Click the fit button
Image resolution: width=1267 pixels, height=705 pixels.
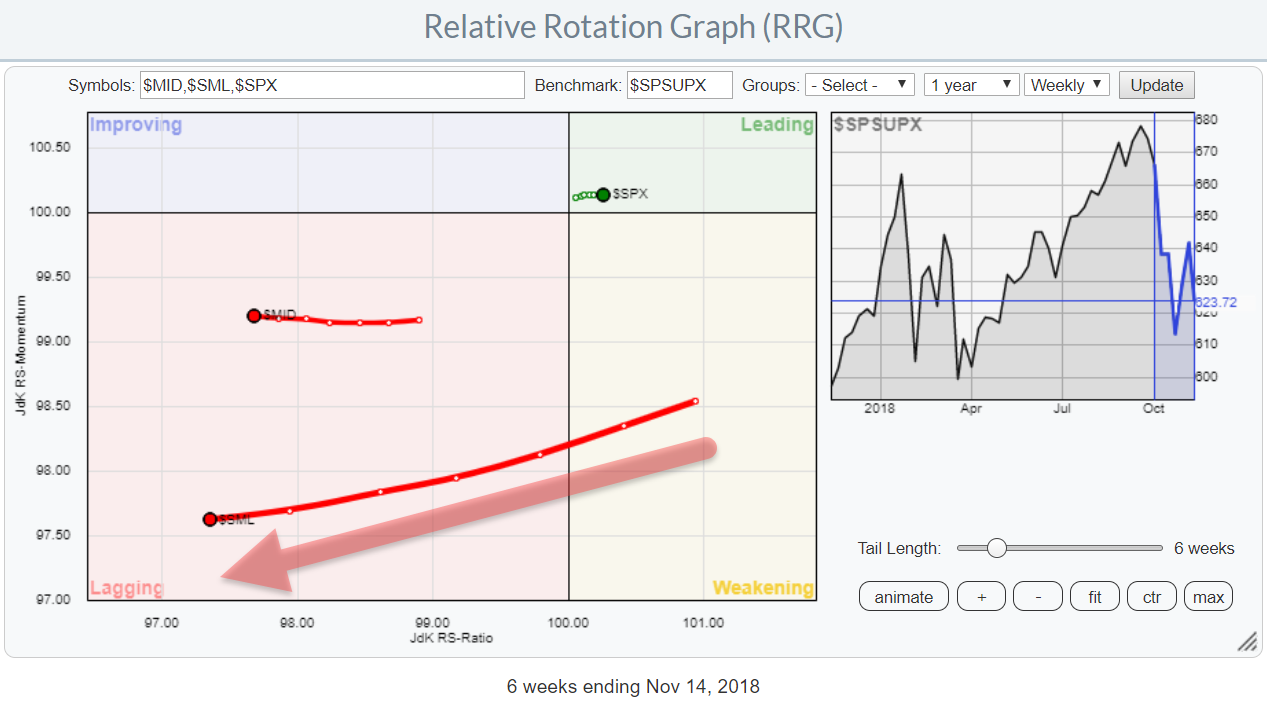click(x=1095, y=597)
